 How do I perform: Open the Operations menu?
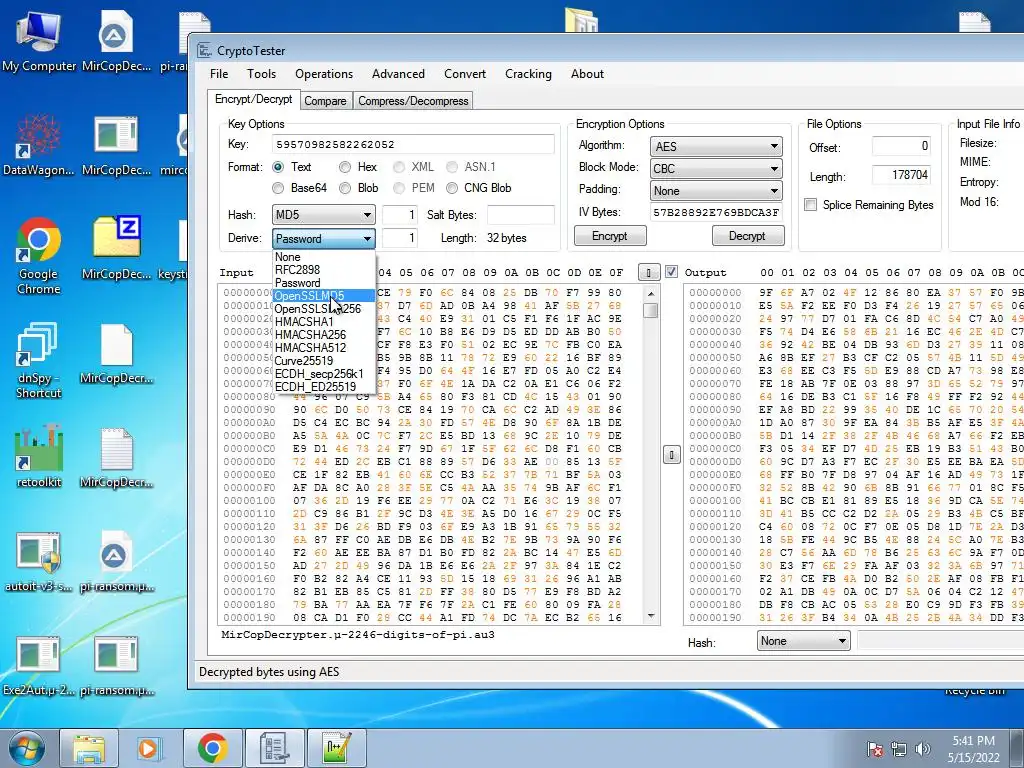[324, 74]
